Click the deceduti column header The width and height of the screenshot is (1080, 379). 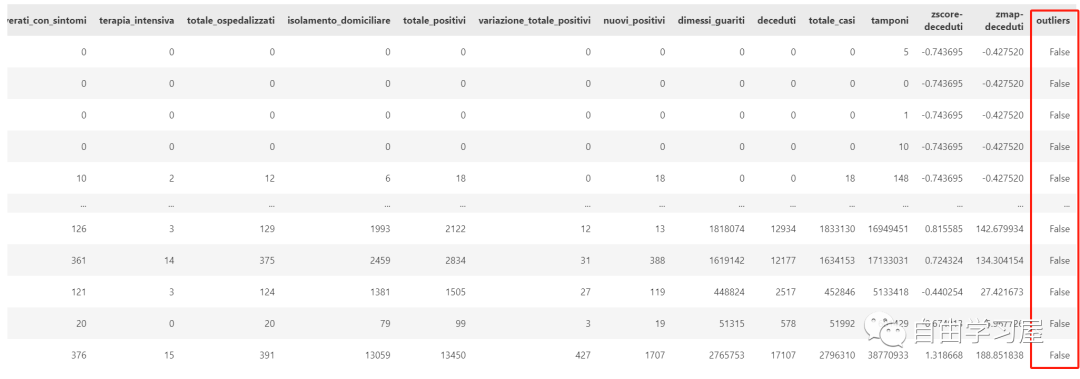776,21
